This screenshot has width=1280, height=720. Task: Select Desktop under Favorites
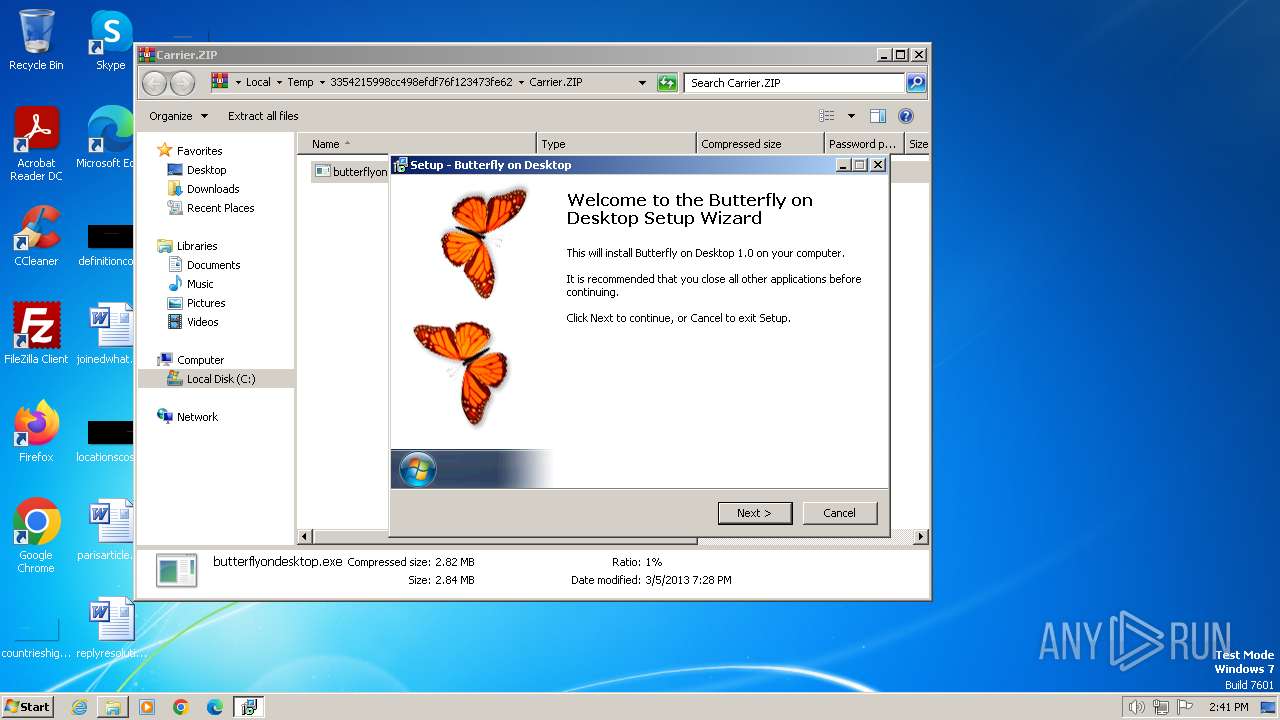(x=206, y=170)
